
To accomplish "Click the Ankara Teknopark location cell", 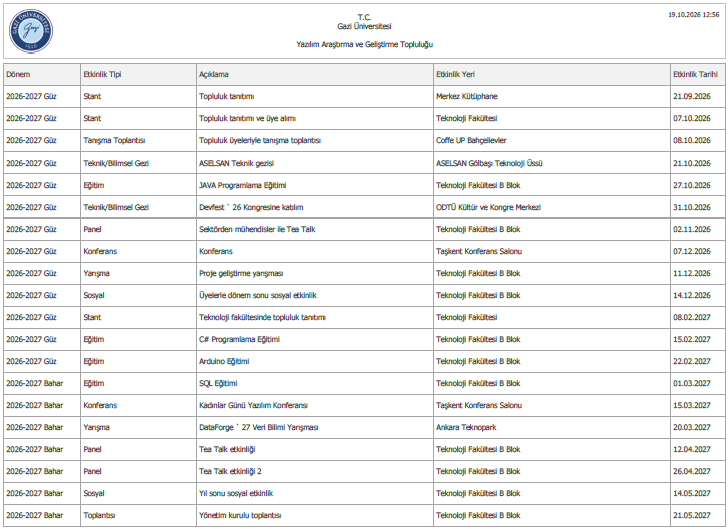I will coord(552,427).
